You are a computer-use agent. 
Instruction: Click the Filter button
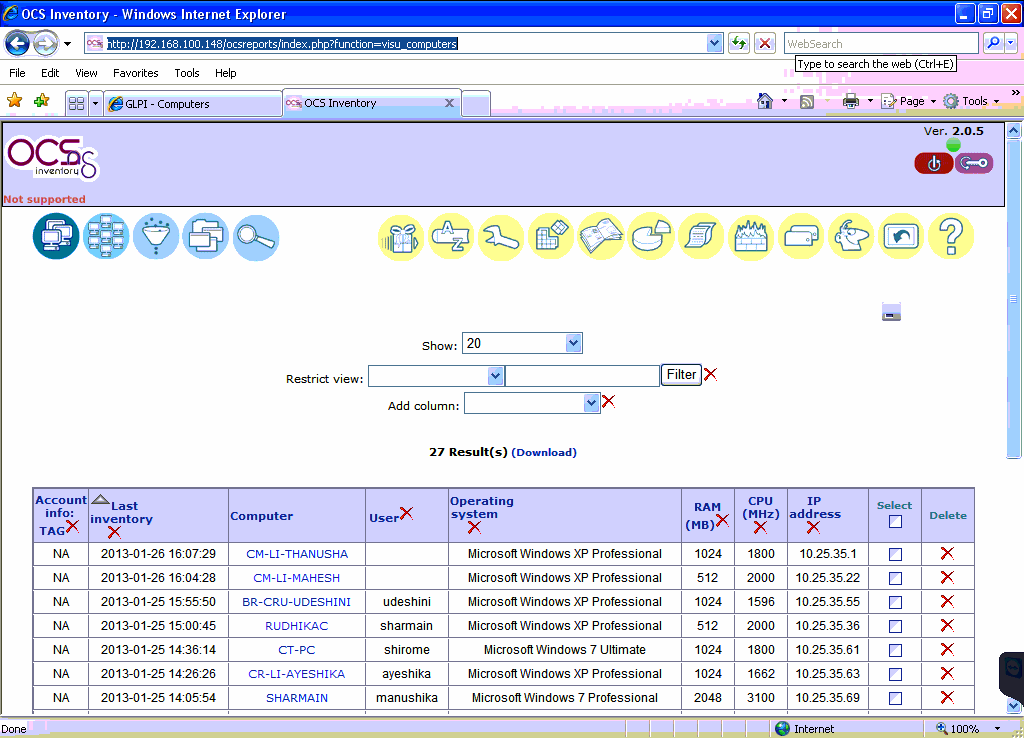681,375
